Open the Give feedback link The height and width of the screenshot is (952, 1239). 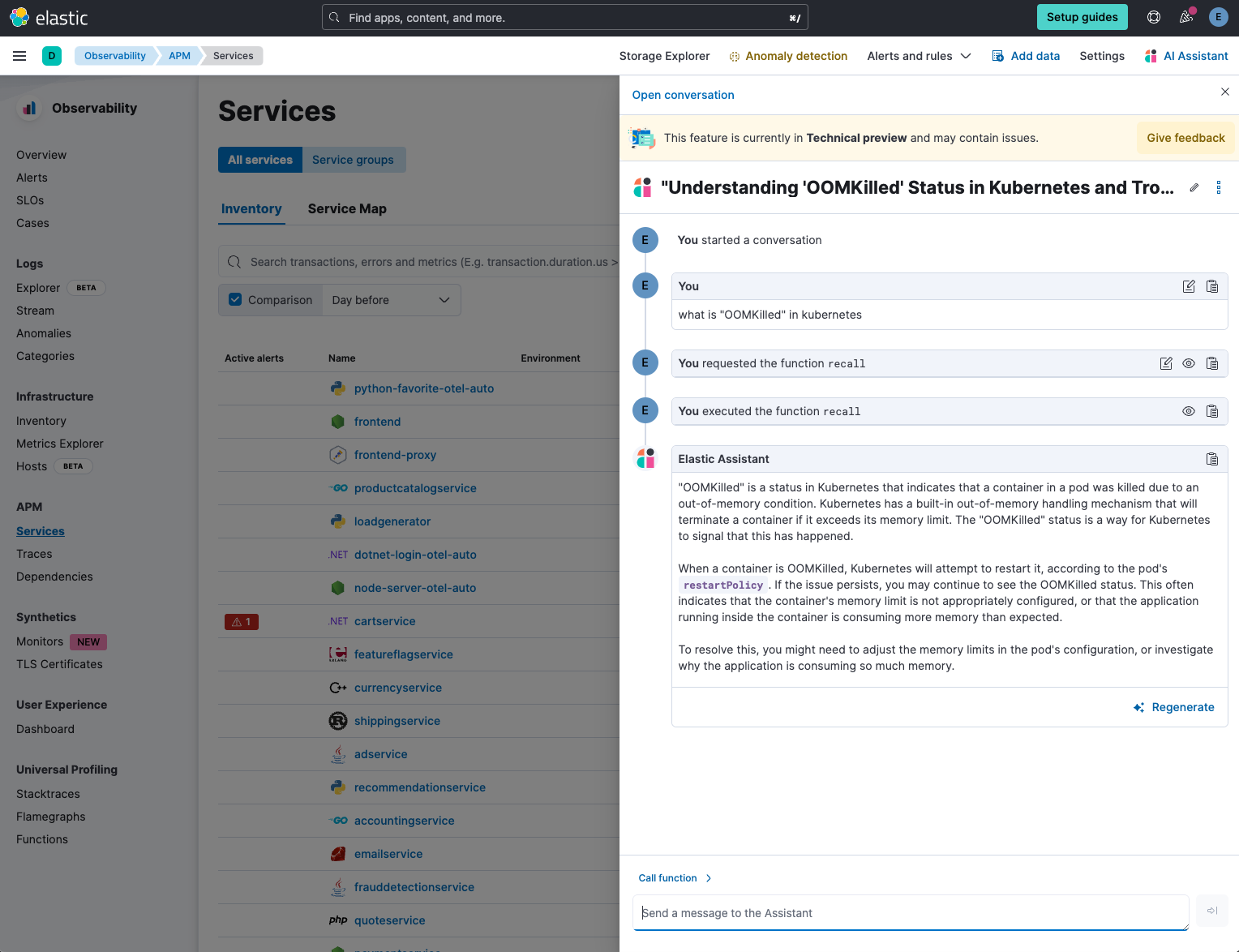coord(1185,138)
